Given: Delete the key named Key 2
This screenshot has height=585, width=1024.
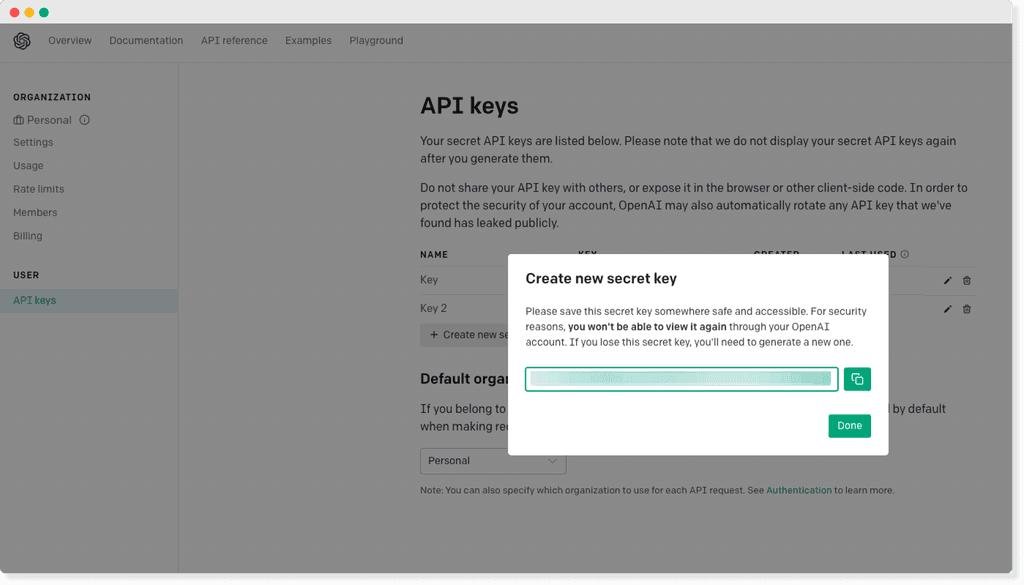Looking at the screenshot, I should click(x=966, y=309).
